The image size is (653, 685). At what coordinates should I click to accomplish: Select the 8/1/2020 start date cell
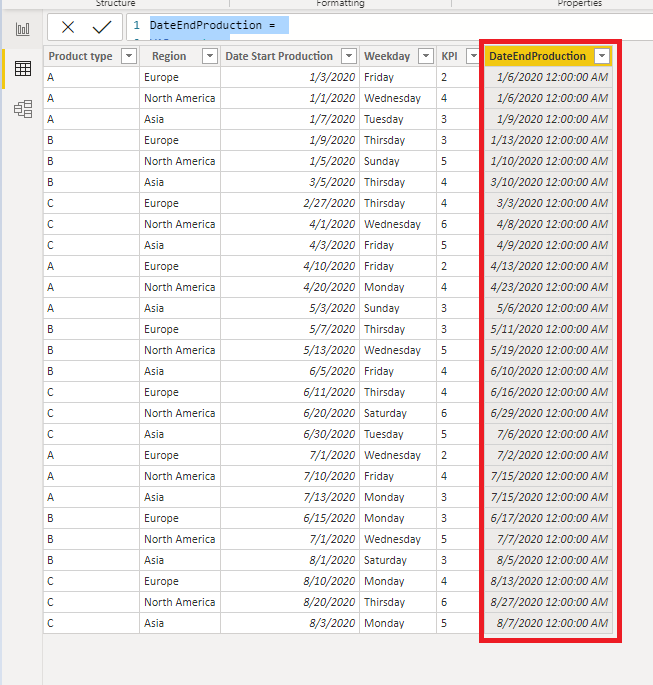coord(290,560)
